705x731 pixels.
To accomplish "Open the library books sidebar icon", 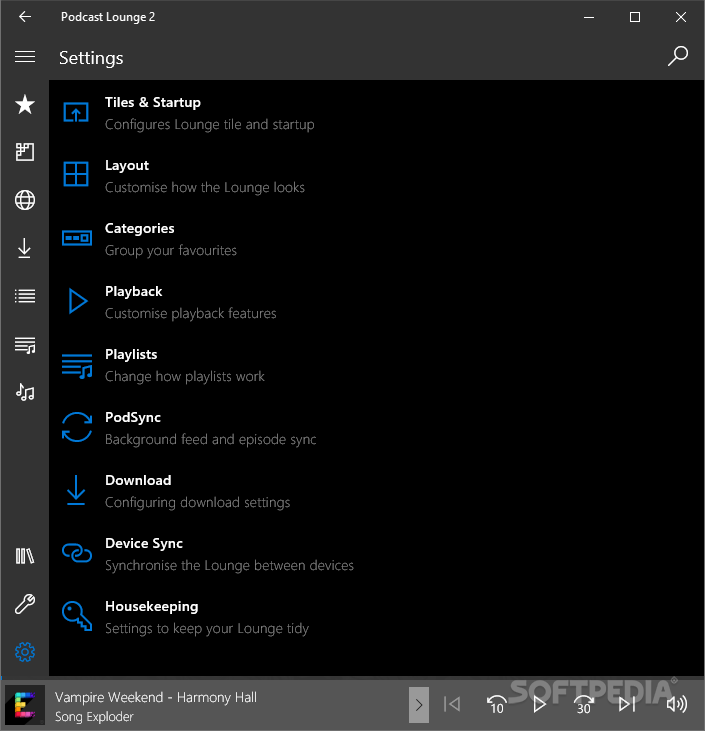I will pos(25,556).
